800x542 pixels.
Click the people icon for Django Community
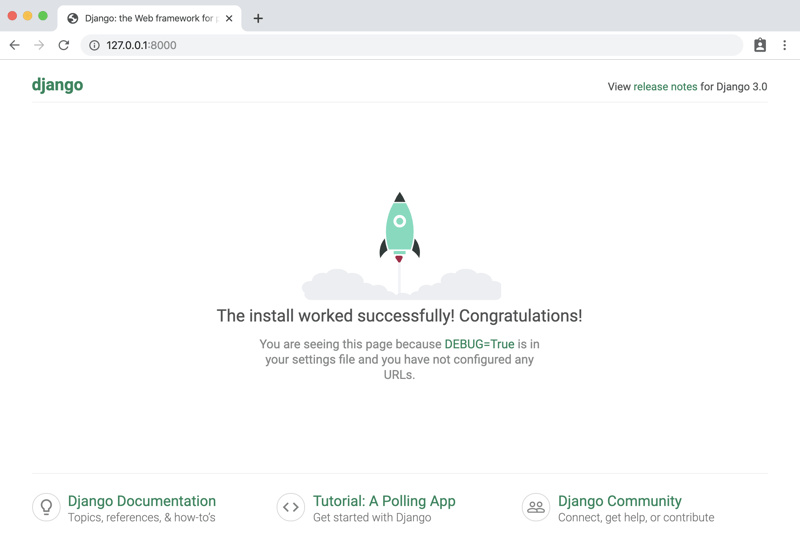tap(536, 507)
